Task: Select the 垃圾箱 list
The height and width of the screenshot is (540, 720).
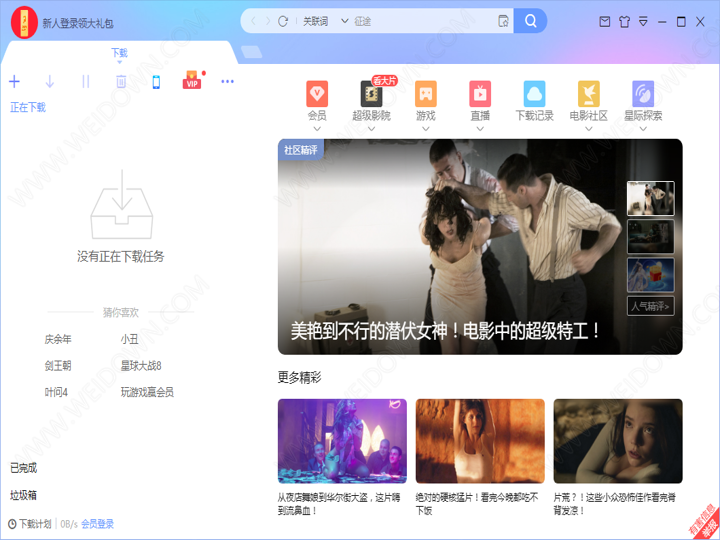Action: point(23,495)
